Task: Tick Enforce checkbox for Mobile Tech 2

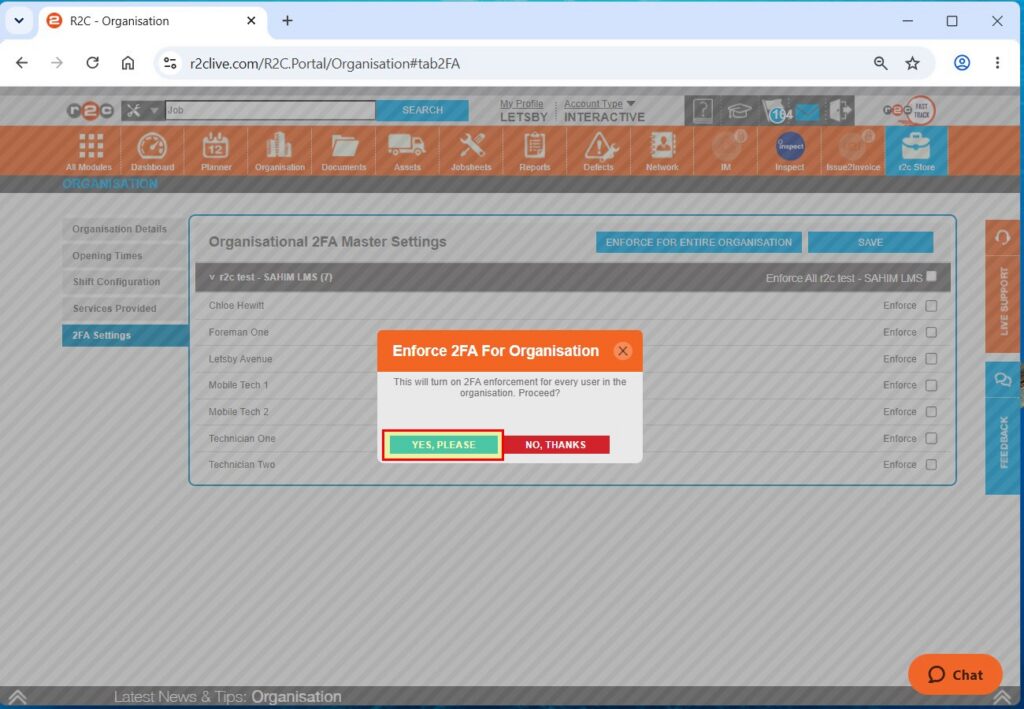Action: coord(931,412)
